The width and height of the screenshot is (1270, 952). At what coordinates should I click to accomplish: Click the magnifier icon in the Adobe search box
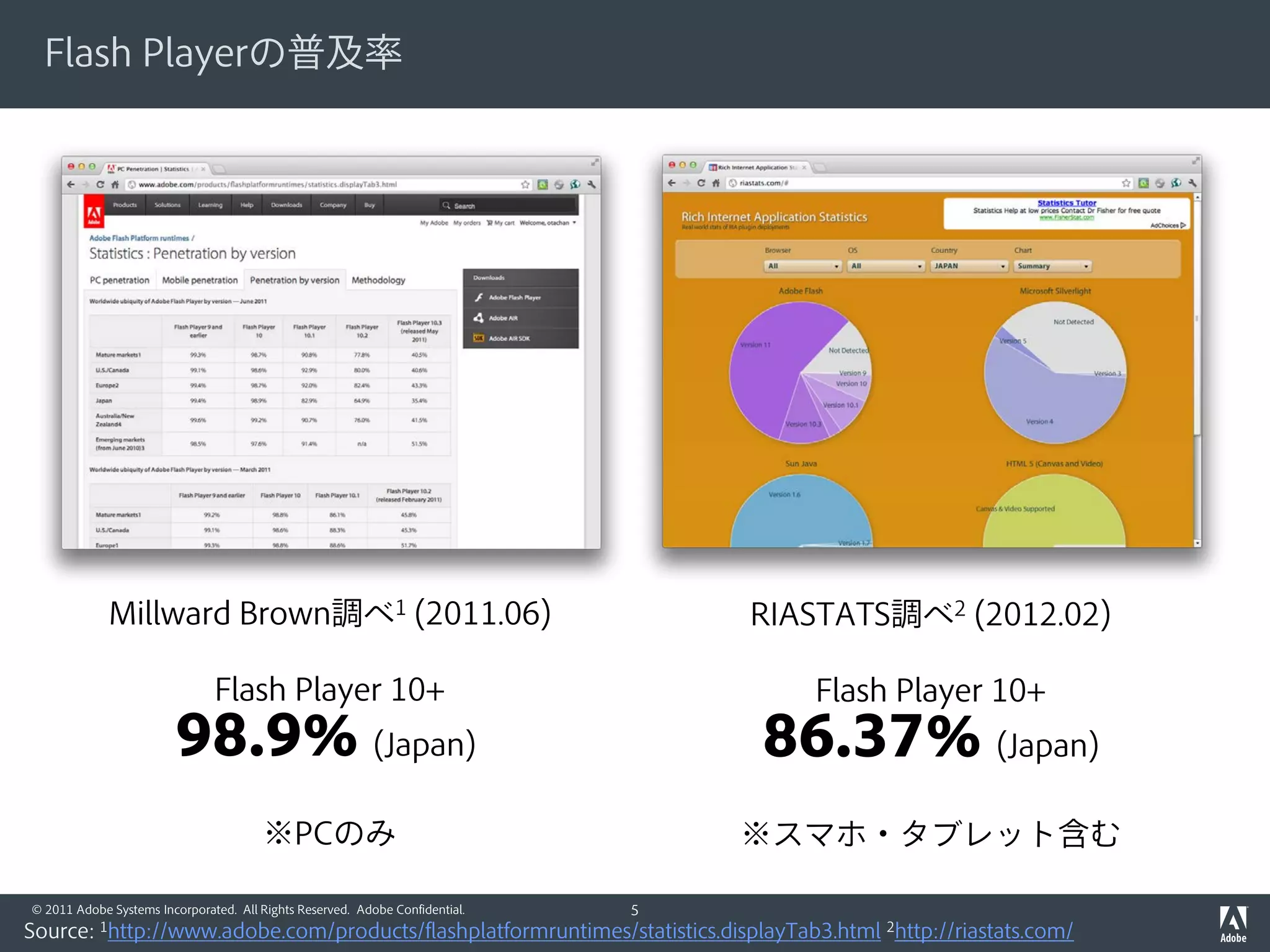446,205
